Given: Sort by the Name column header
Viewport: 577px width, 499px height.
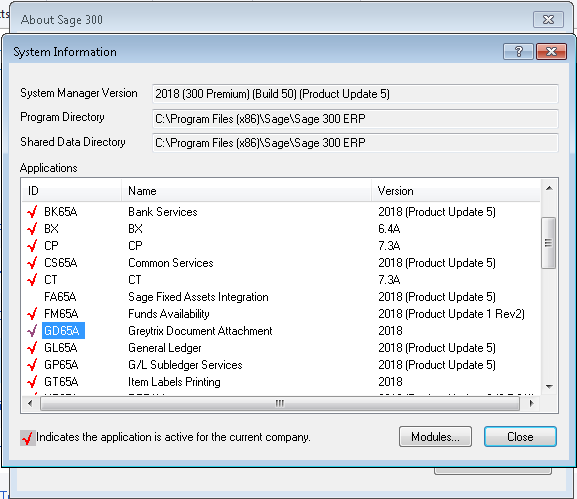Looking at the screenshot, I should point(246,191).
